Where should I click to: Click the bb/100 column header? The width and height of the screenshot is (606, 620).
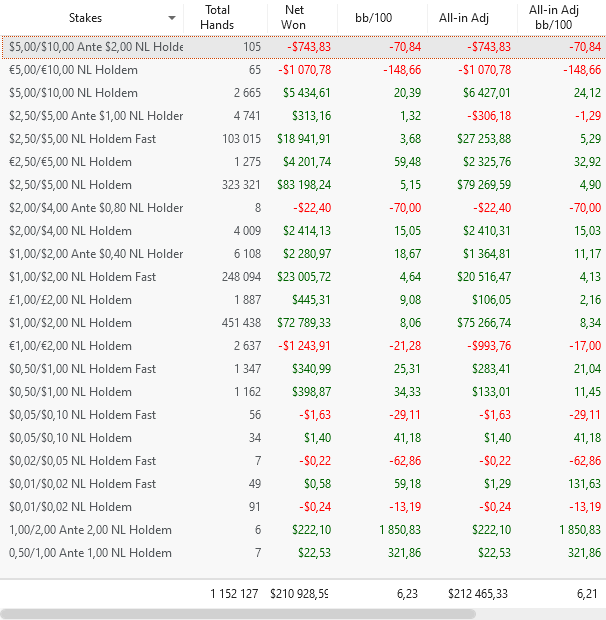click(x=370, y=18)
